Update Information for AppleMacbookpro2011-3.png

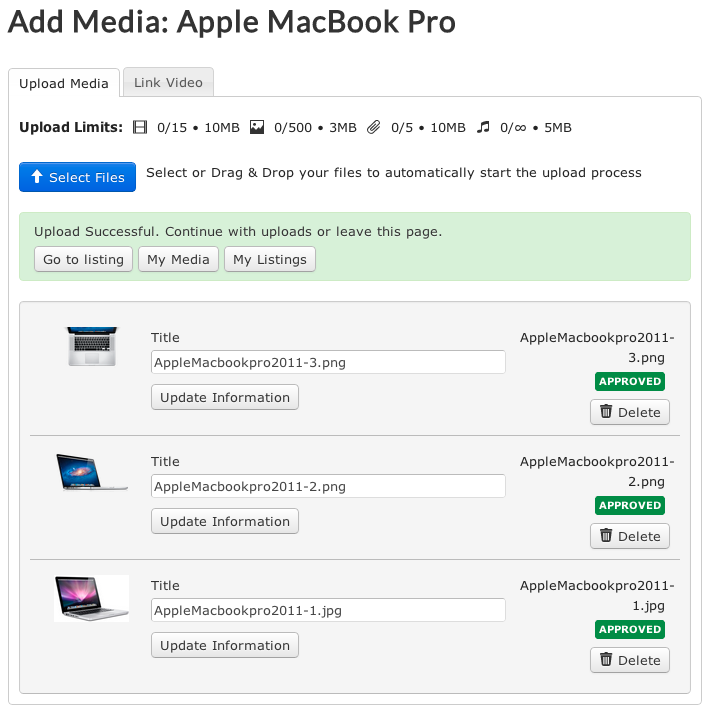coord(225,398)
